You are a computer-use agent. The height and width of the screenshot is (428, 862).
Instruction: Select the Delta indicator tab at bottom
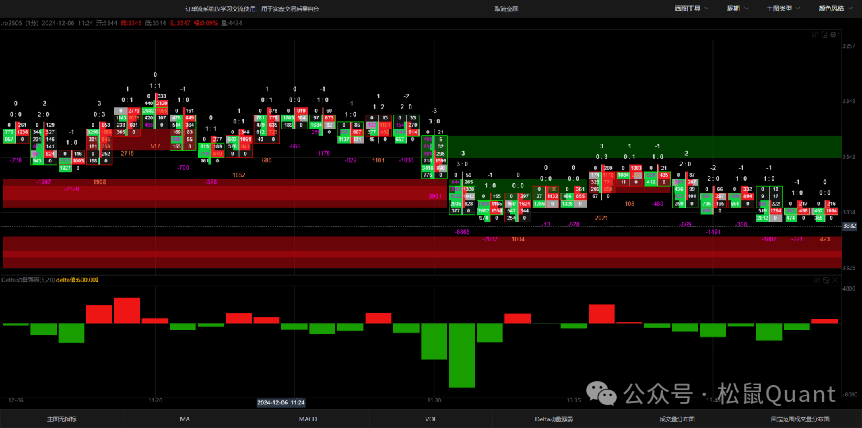553,419
